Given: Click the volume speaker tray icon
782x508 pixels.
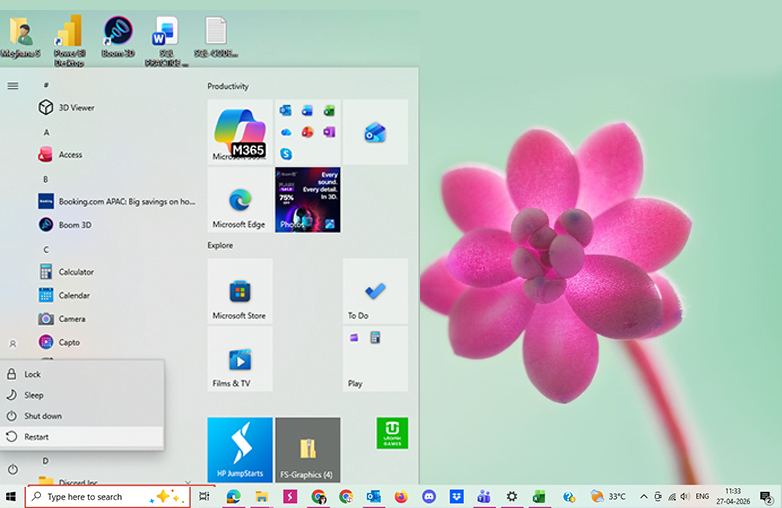Looking at the screenshot, I should (x=685, y=497).
